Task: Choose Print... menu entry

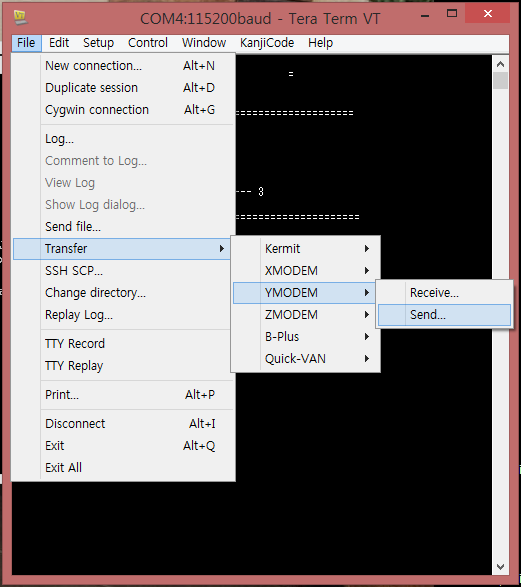Action: point(123,395)
